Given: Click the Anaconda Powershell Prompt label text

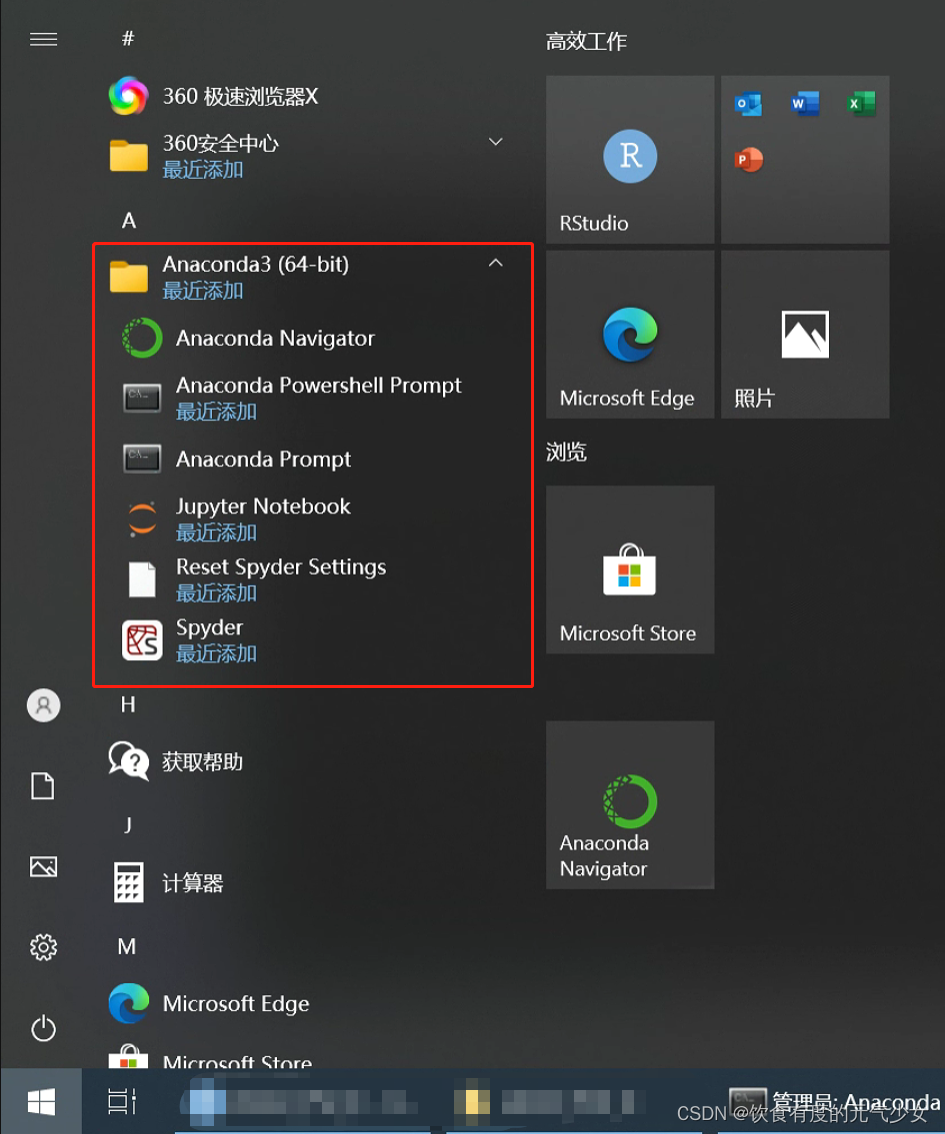Looking at the screenshot, I should tap(319, 385).
